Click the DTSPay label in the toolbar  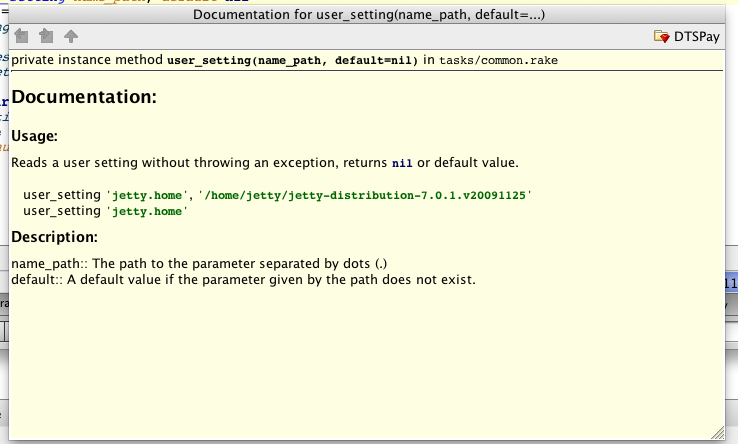pos(697,37)
